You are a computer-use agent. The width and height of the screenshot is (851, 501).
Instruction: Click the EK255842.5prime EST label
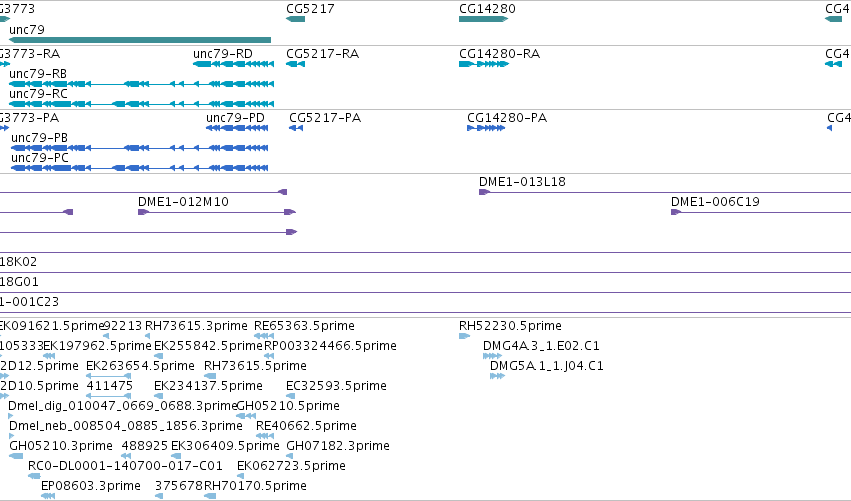pos(208,346)
